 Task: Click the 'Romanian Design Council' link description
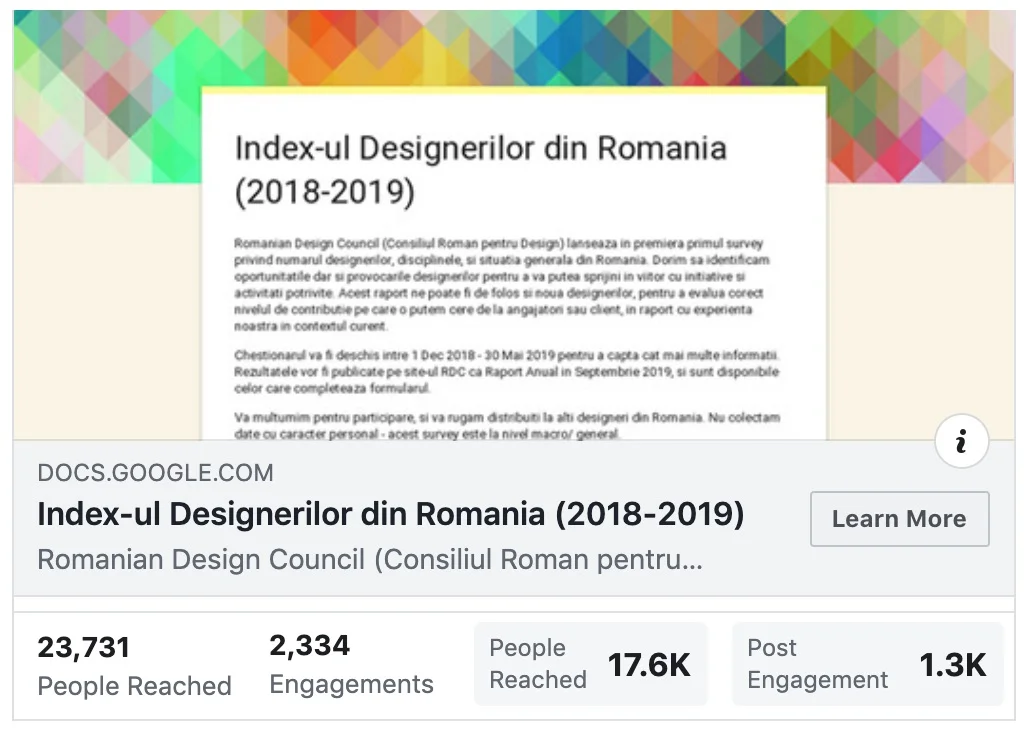click(370, 560)
